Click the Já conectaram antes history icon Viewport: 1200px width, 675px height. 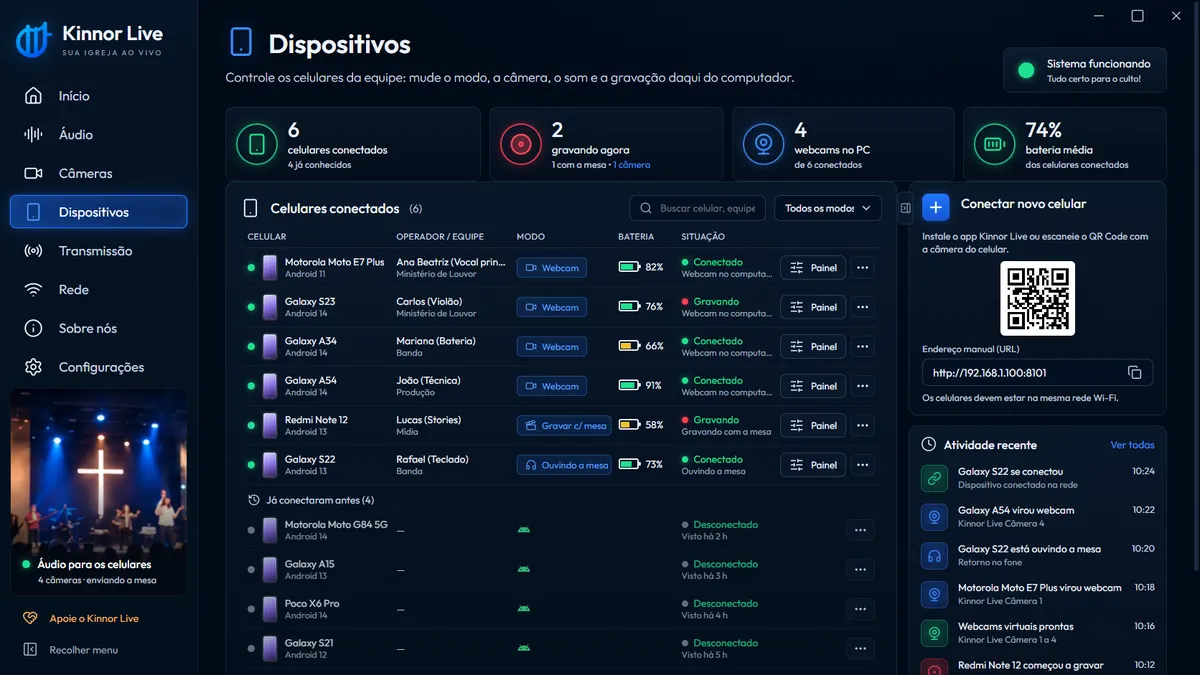pyautogui.click(x=254, y=499)
